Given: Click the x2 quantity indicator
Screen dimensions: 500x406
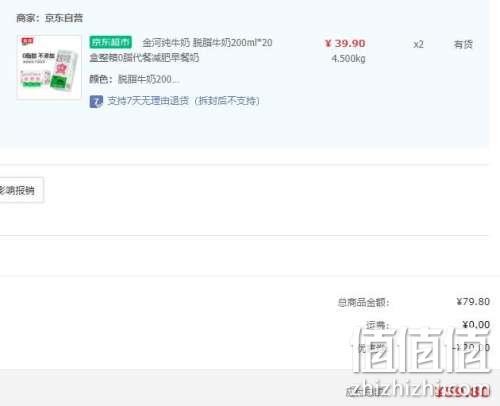Looking at the screenshot, I should (418, 44).
